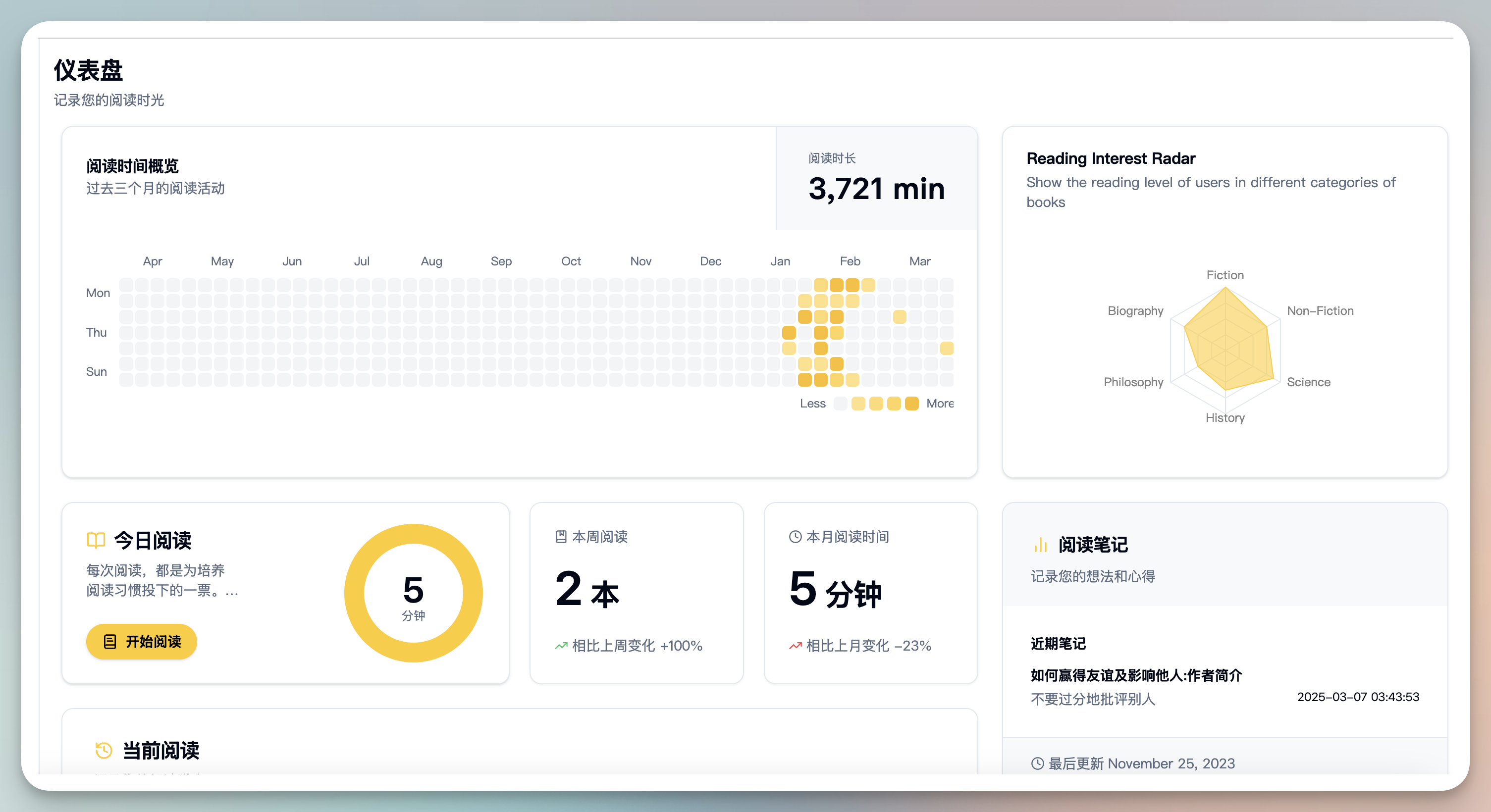Click the 阅读时长 3,721 min panel
The height and width of the screenshot is (812, 1491).
(x=876, y=178)
